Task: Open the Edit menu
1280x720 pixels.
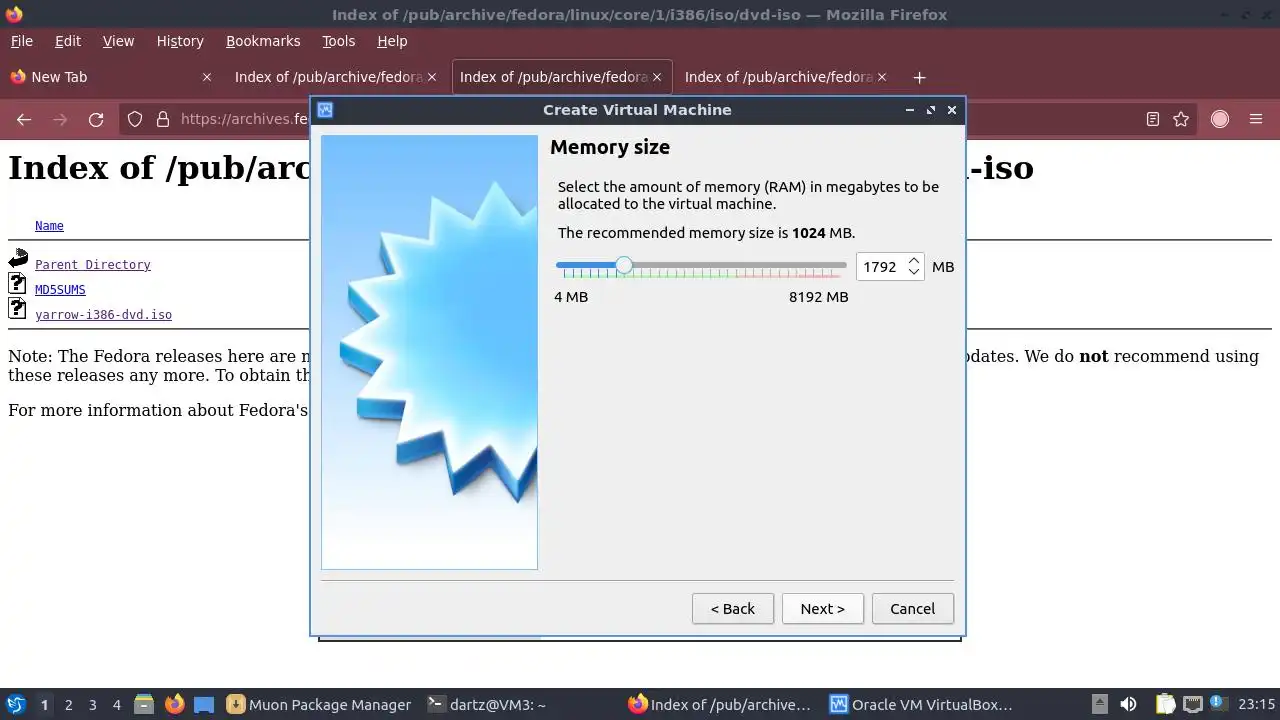Action: point(68,41)
